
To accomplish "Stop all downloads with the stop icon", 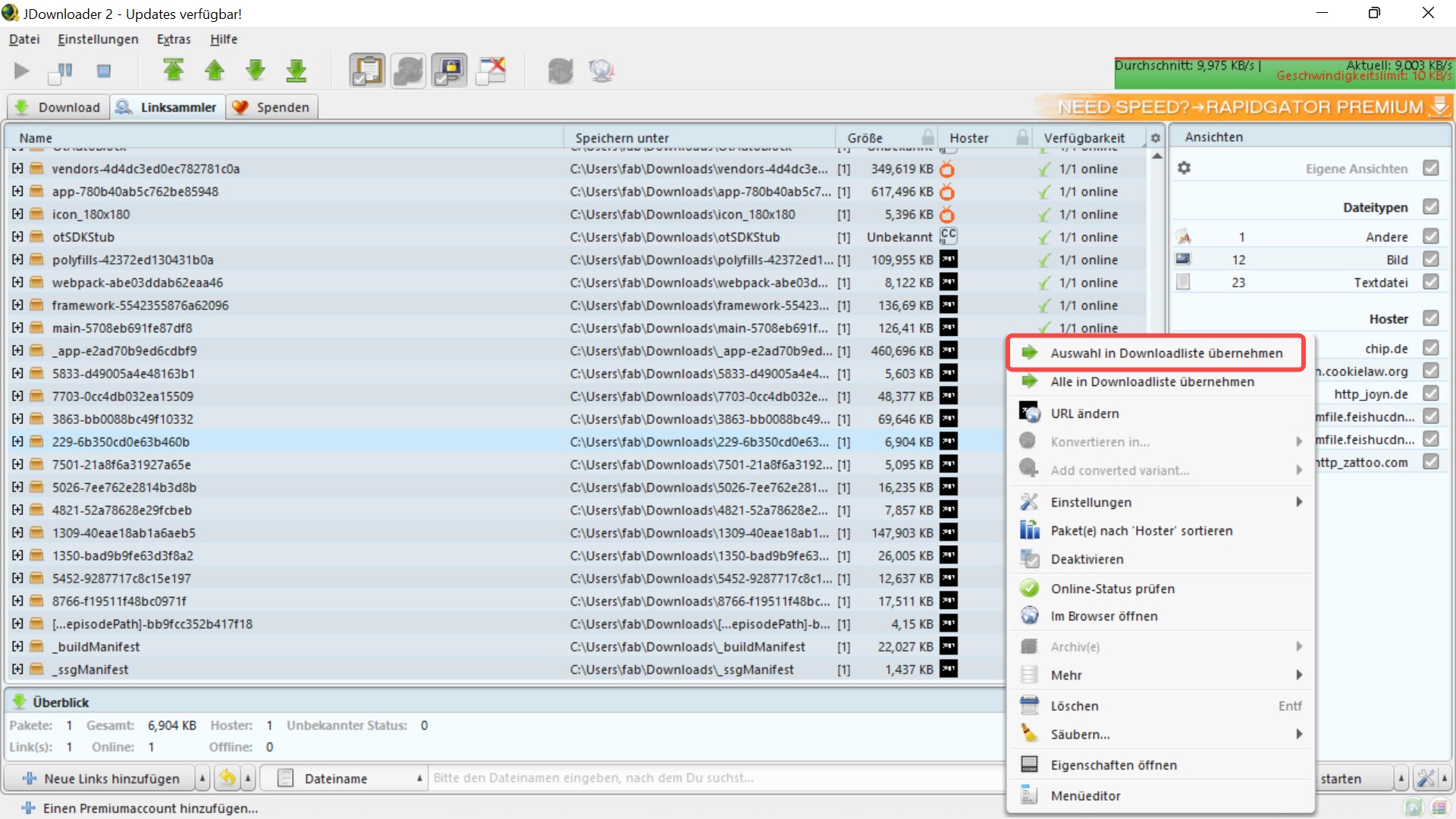I will 104,71.
